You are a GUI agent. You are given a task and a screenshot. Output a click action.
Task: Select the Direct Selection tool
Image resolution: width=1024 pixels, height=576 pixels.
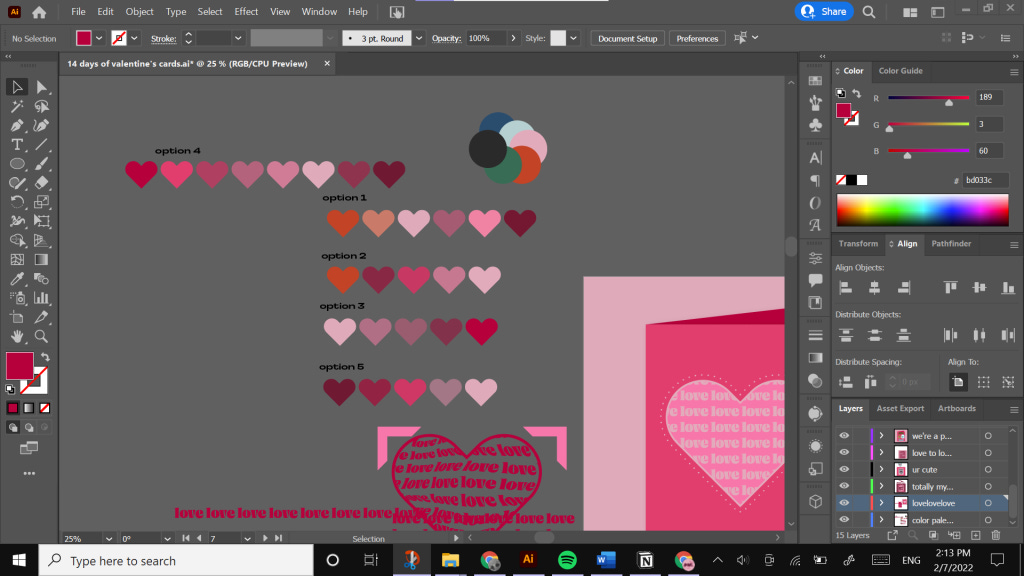click(x=41, y=87)
